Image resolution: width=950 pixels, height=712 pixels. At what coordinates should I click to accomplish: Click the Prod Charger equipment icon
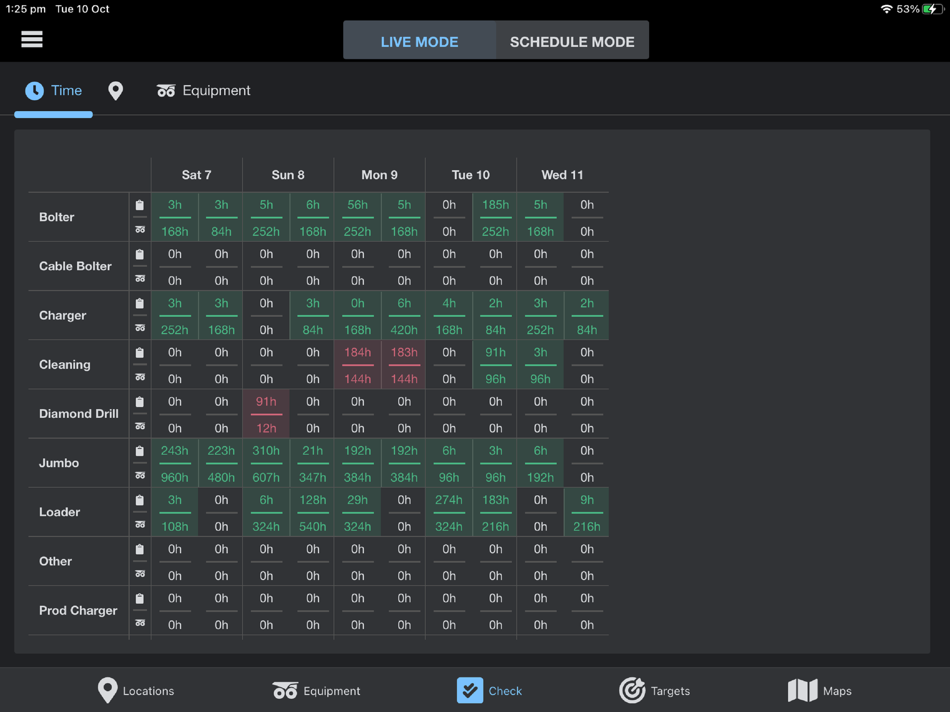pyautogui.click(x=140, y=623)
